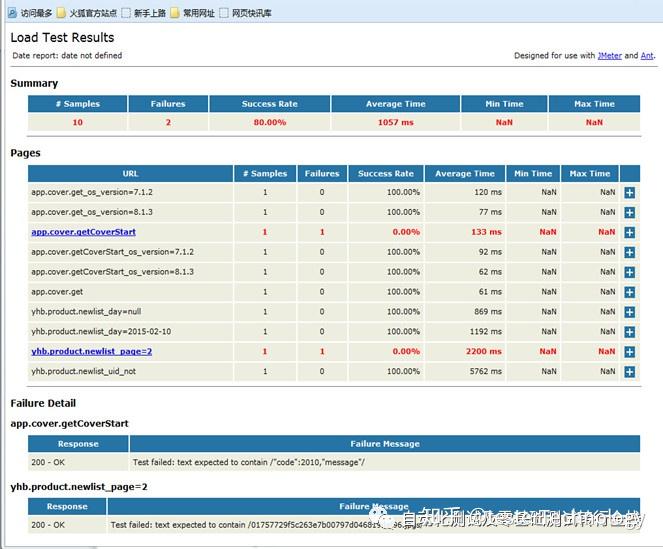Viewport: 663px width, 549px height.
Task: Click the Load Test Results heading
Action: tap(62, 38)
